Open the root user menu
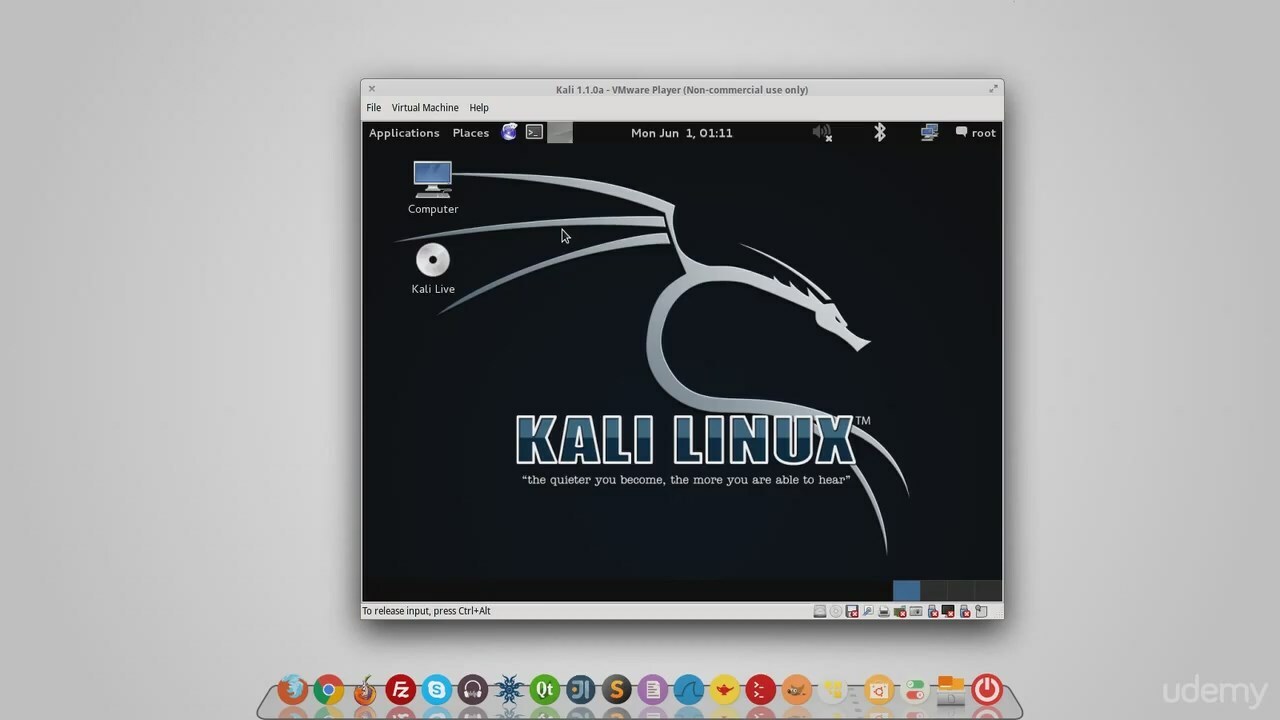1280x720 pixels. pos(976,133)
